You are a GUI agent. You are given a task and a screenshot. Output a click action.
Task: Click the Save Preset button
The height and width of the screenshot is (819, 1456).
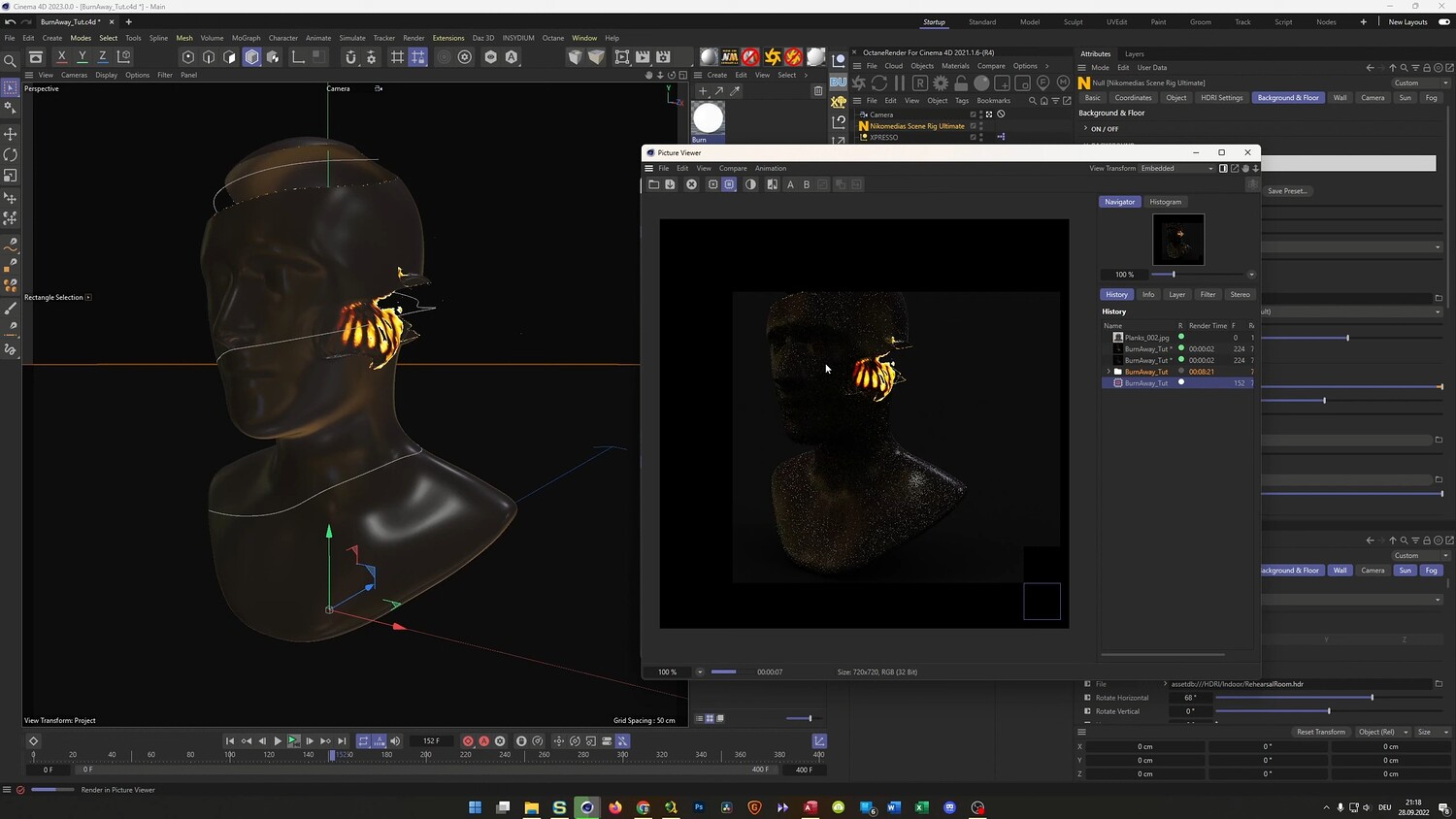[x=1287, y=191]
